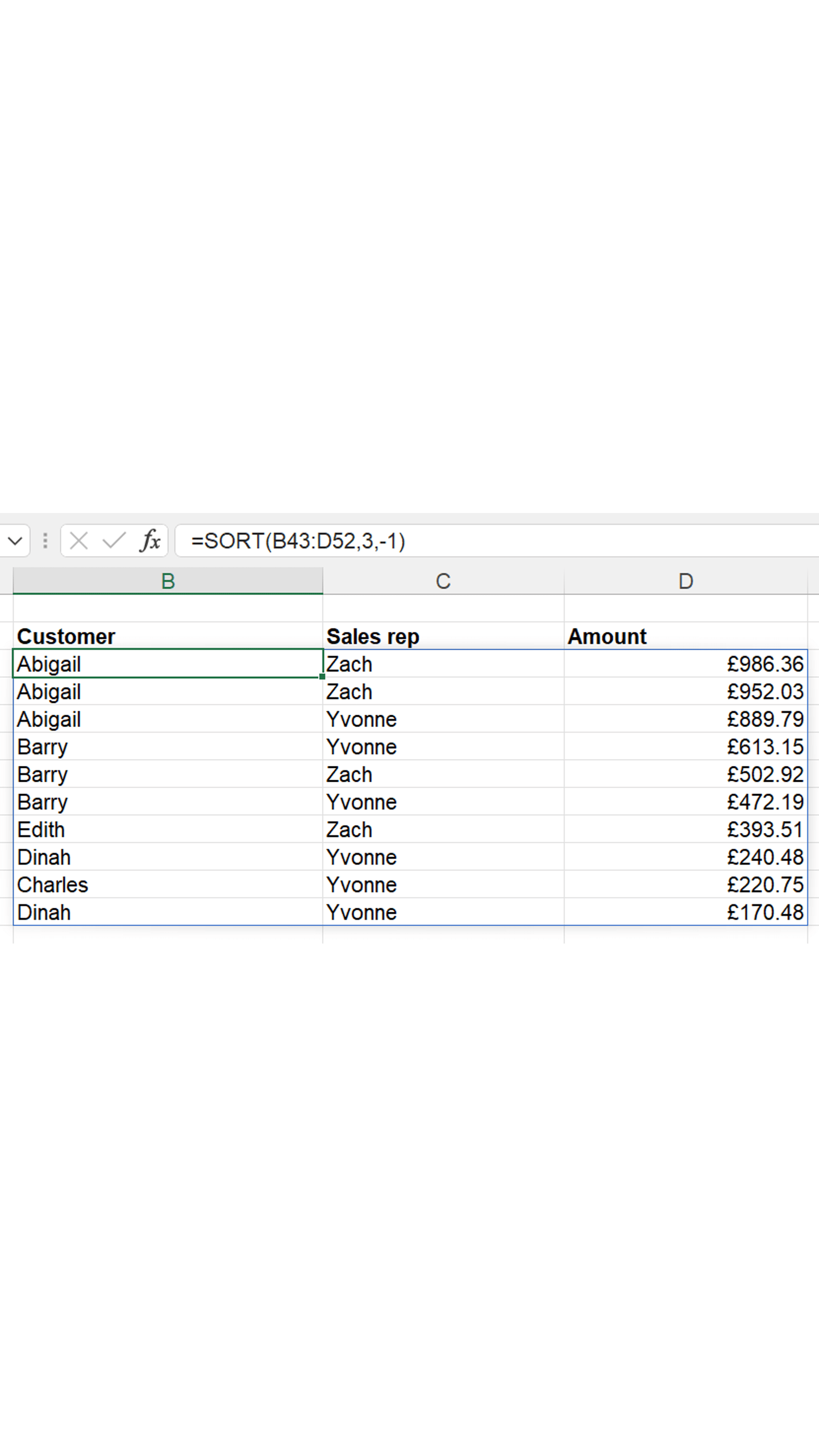This screenshot has height=1456, width=819.
Task: Select column B header
Action: (x=168, y=581)
